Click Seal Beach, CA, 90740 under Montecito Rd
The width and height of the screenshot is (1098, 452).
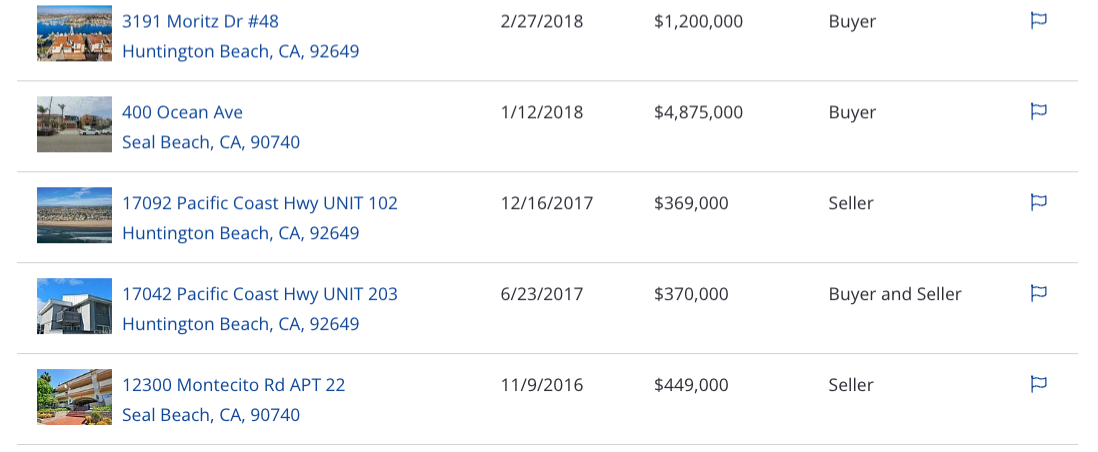pos(211,416)
